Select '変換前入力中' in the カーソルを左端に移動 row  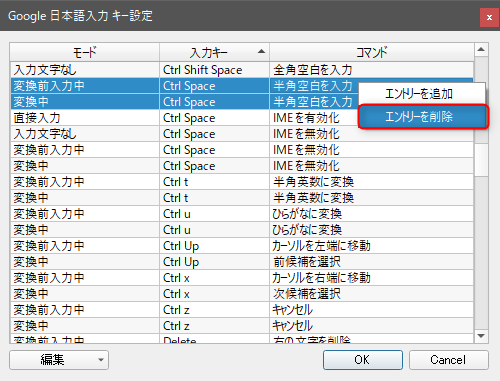pos(85,246)
